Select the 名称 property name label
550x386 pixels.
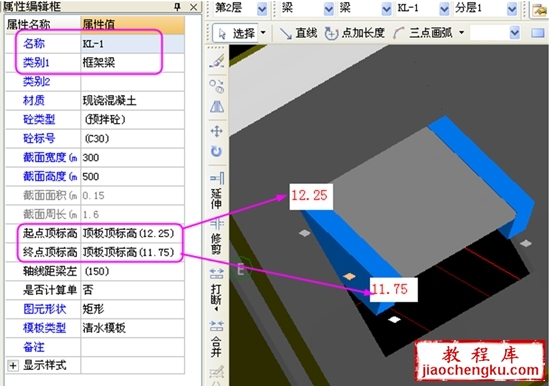34,44
